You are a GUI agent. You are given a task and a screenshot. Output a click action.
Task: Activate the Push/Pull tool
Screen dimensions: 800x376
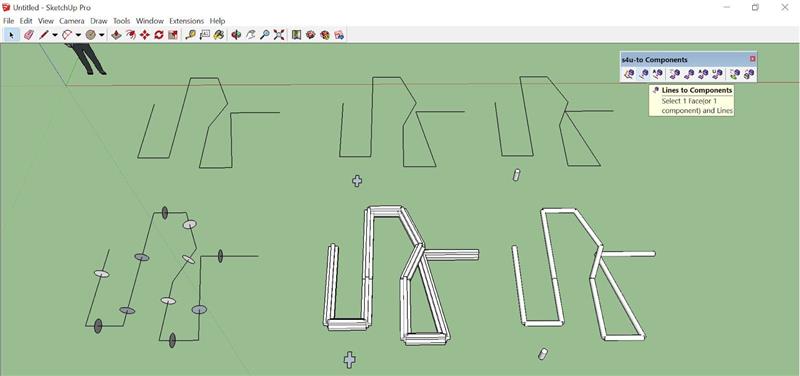click(x=116, y=35)
